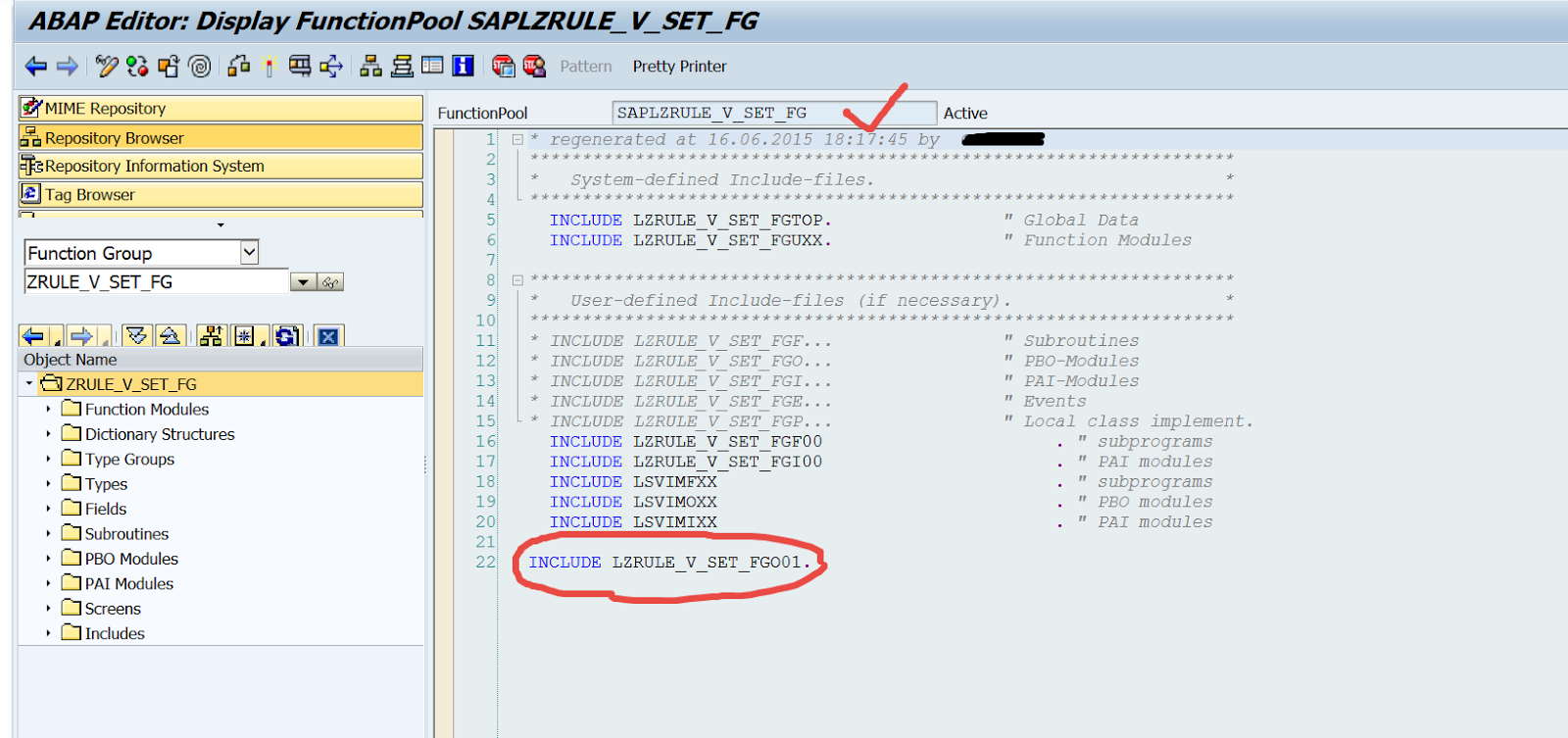Image resolution: width=1568 pixels, height=738 pixels.
Task: Expand the Function Modules folder
Action: click(x=48, y=409)
